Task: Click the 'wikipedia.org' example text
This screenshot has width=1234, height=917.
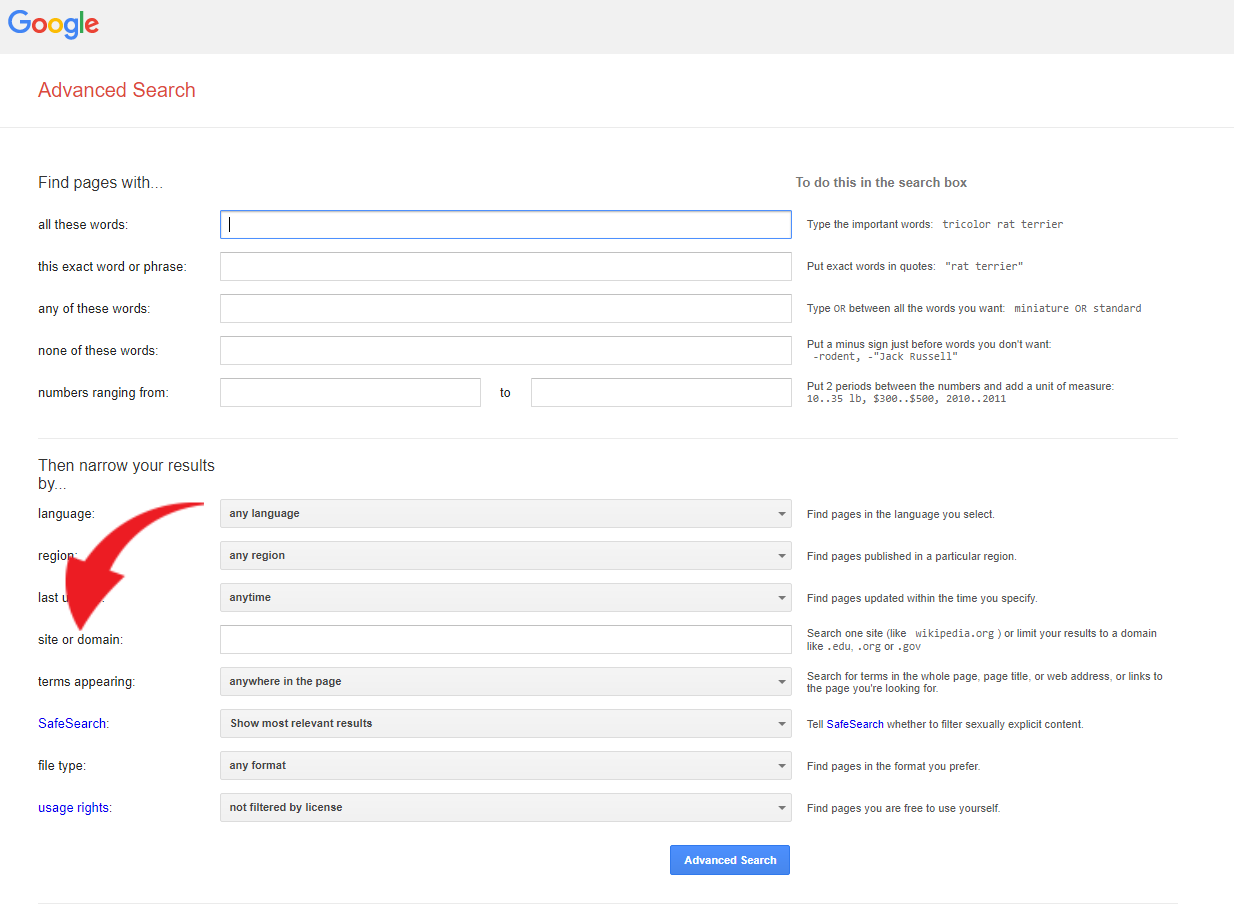Action: click(954, 633)
